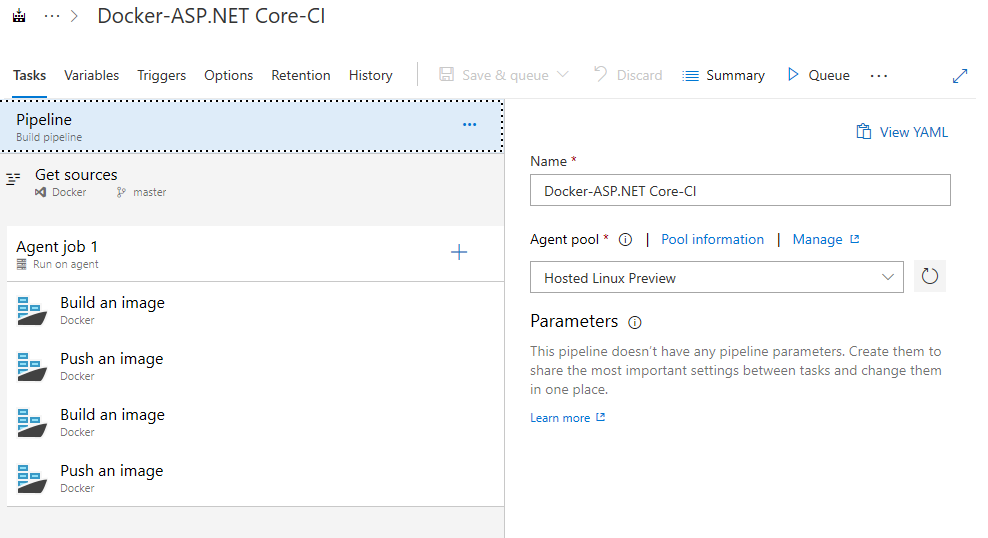Screen dimensions: 988x538
Task: Open the Retention tab
Action: pyautogui.click(x=301, y=76)
